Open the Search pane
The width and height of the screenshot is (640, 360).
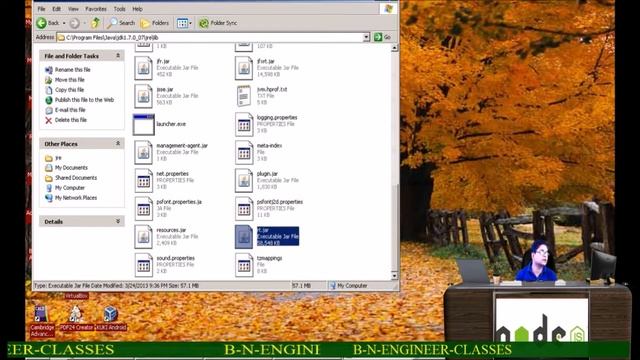click(x=121, y=23)
